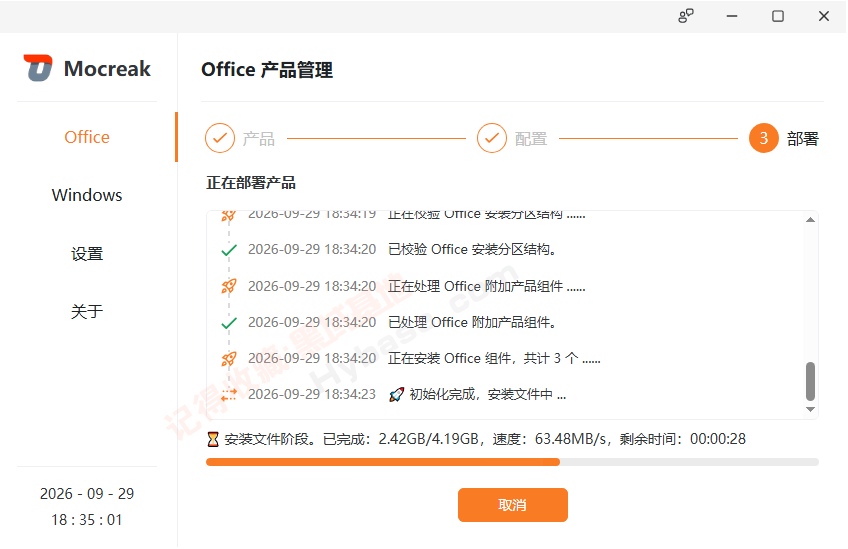The height and width of the screenshot is (549, 848).
Task: Click the 部署 step label
Action: click(x=803, y=138)
